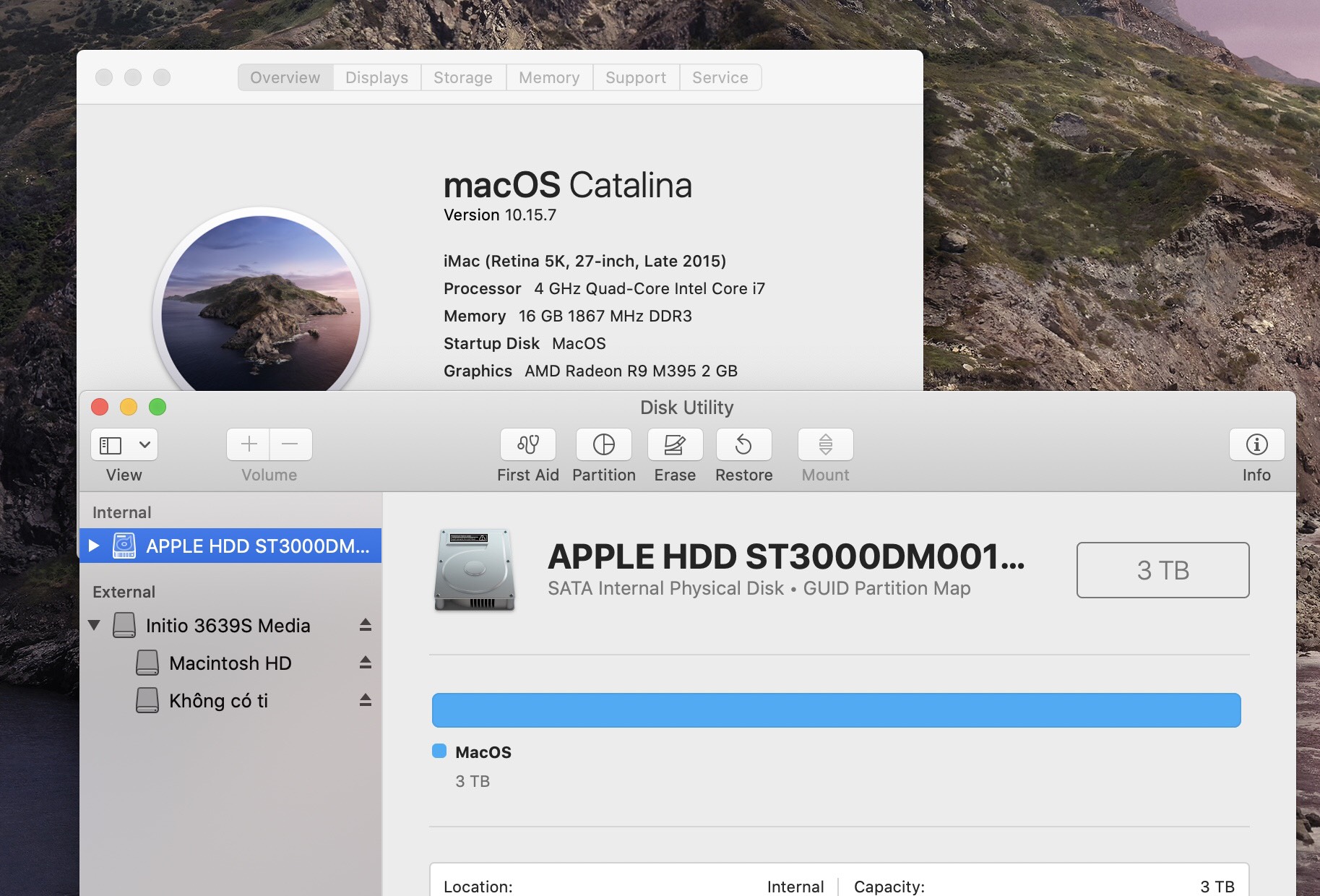Click the sidebar View icon
Image resolution: width=1320 pixels, height=896 pixels.
coord(112,444)
